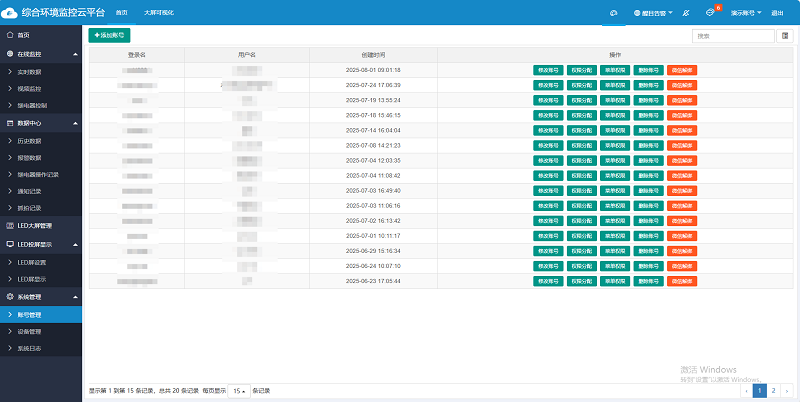Click the muted alarm sound icon

687,13
